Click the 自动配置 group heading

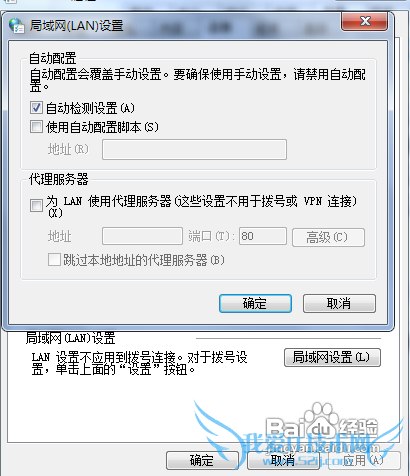click(x=53, y=58)
